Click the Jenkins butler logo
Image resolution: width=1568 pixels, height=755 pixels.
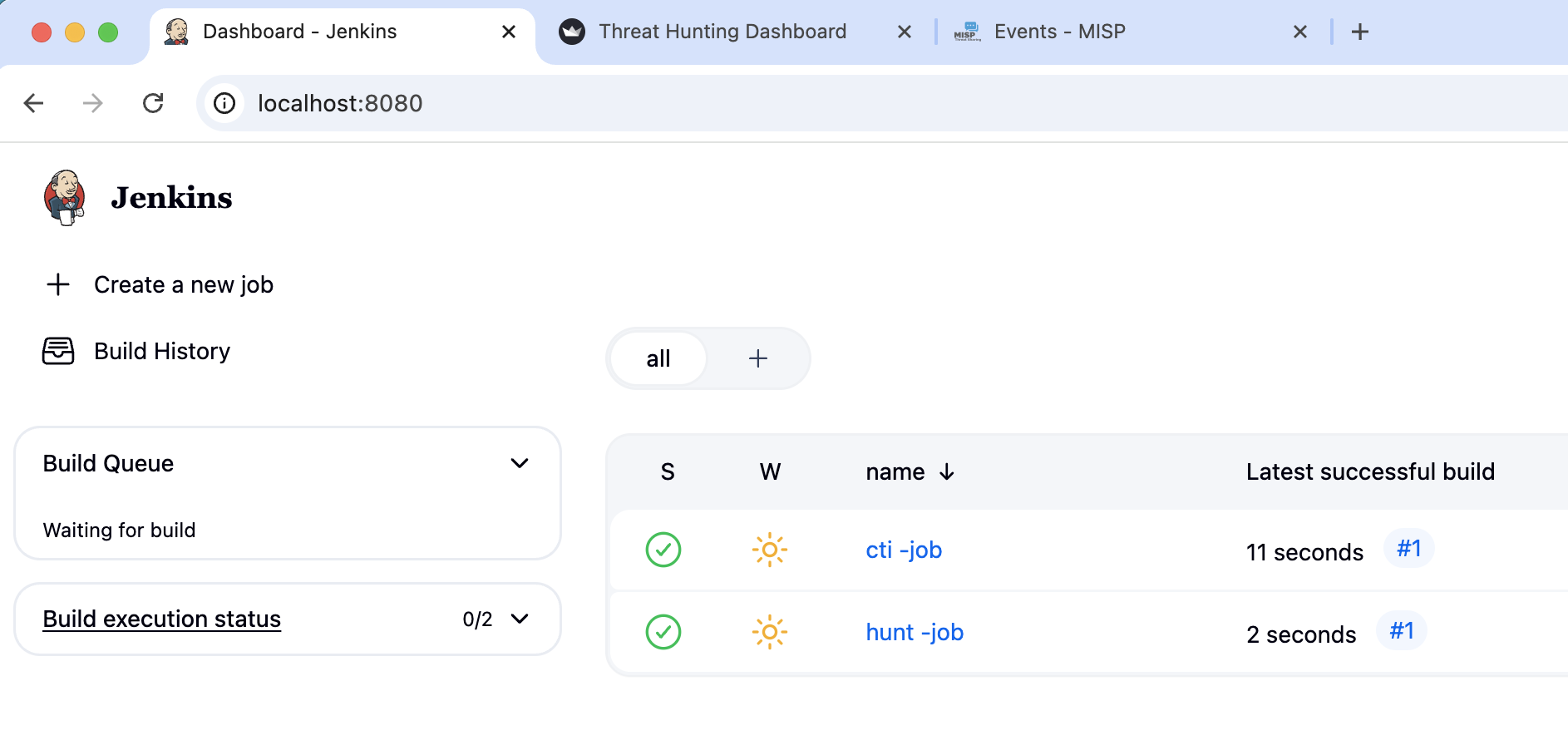[x=67, y=197]
